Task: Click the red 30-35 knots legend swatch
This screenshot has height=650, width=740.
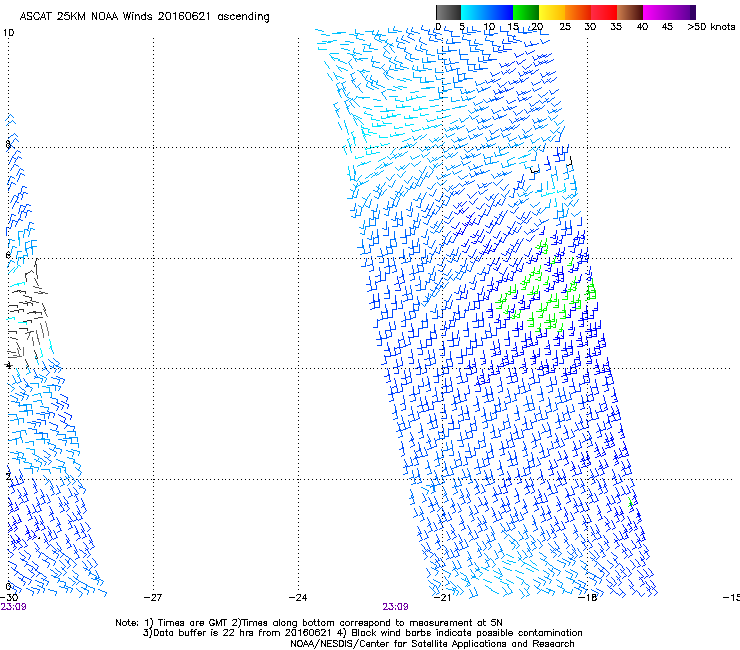Action: point(604,12)
